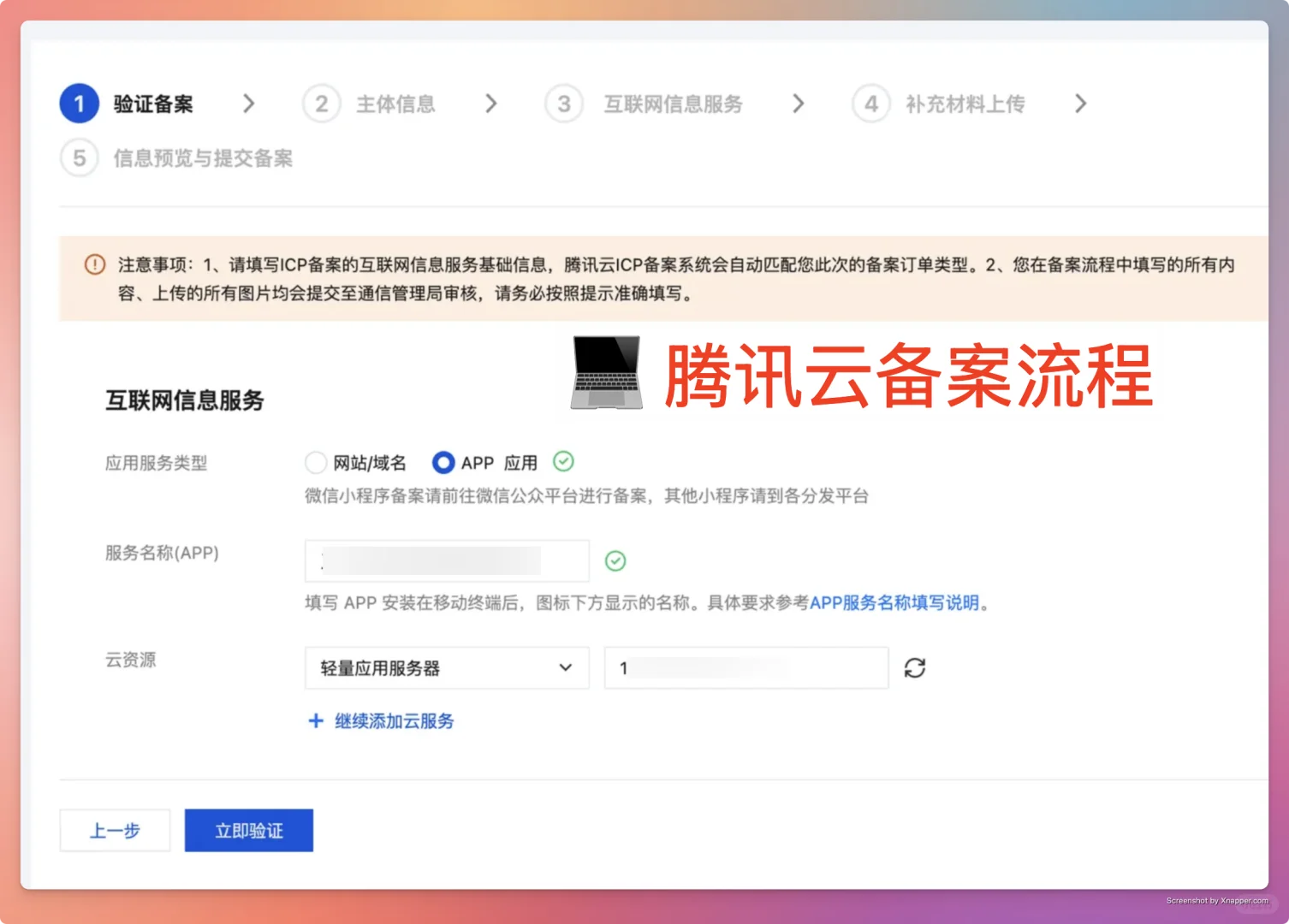Click the refresh icon beside the cloud resource field
This screenshot has width=1289, height=924.
pyautogui.click(x=915, y=668)
